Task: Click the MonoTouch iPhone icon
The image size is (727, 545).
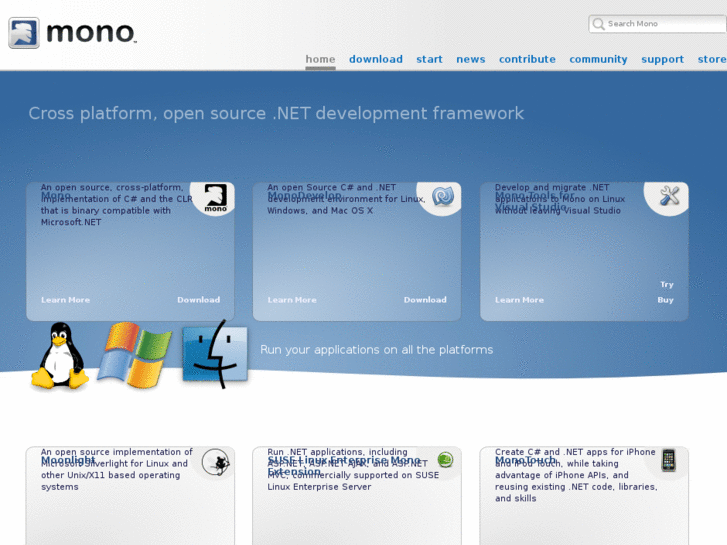Action: click(668, 460)
